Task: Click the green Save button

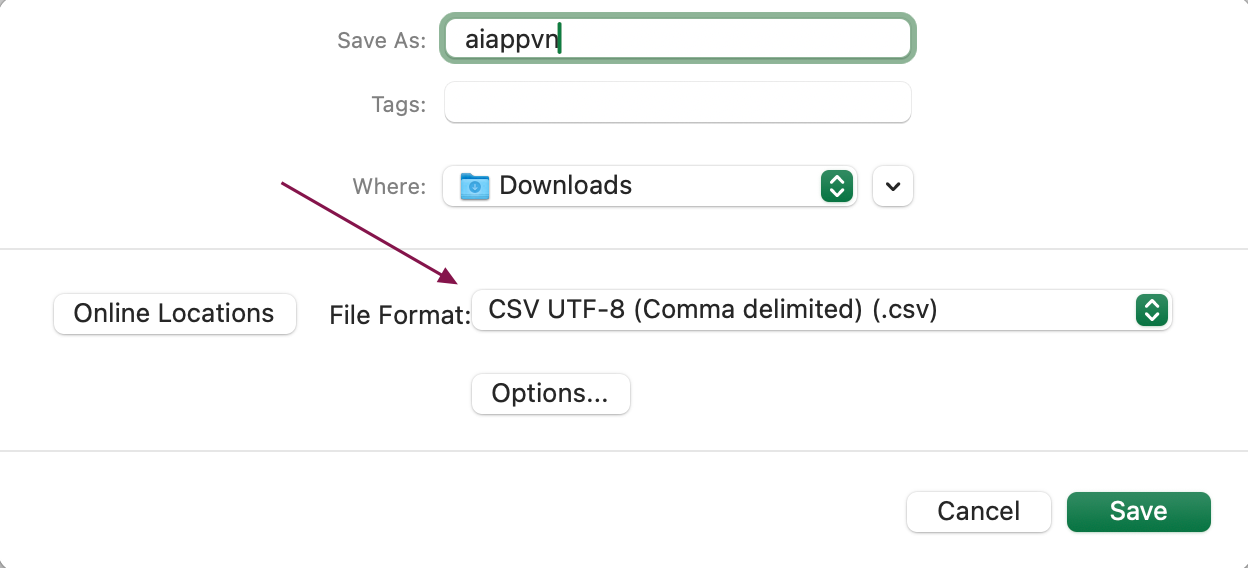Action: tap(1138, 511)
